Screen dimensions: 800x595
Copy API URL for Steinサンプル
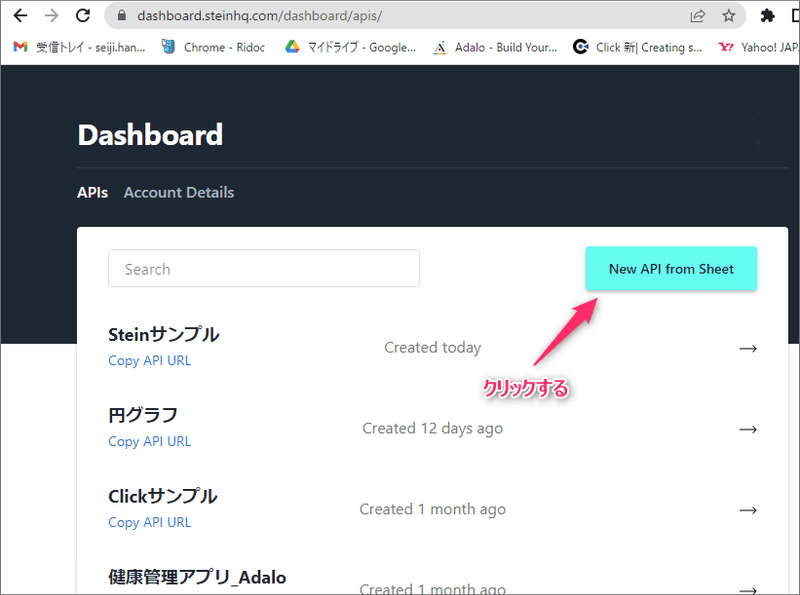pyautogui.click(x=149, y=361)
